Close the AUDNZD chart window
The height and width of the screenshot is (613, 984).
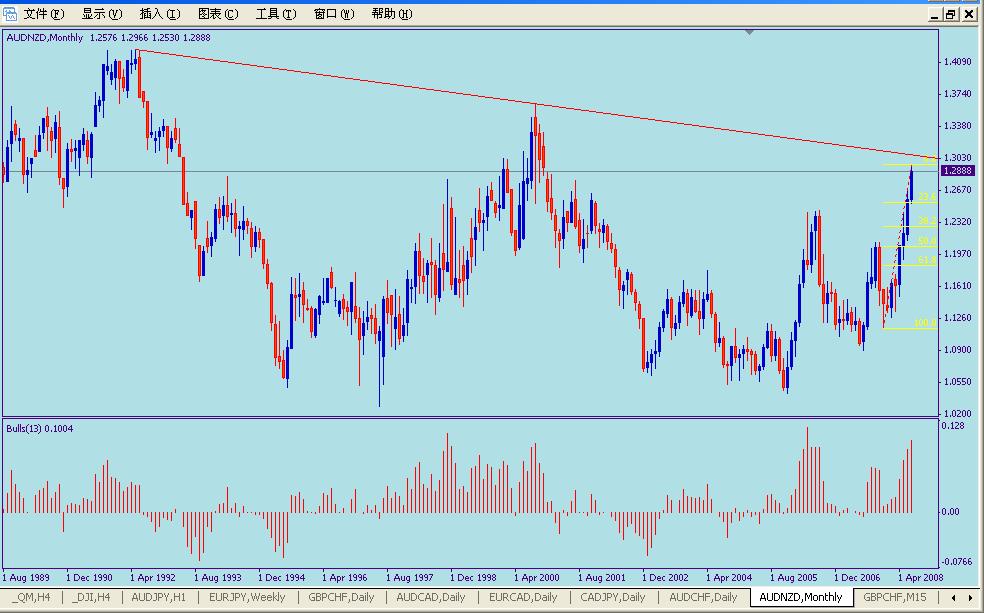969,14
